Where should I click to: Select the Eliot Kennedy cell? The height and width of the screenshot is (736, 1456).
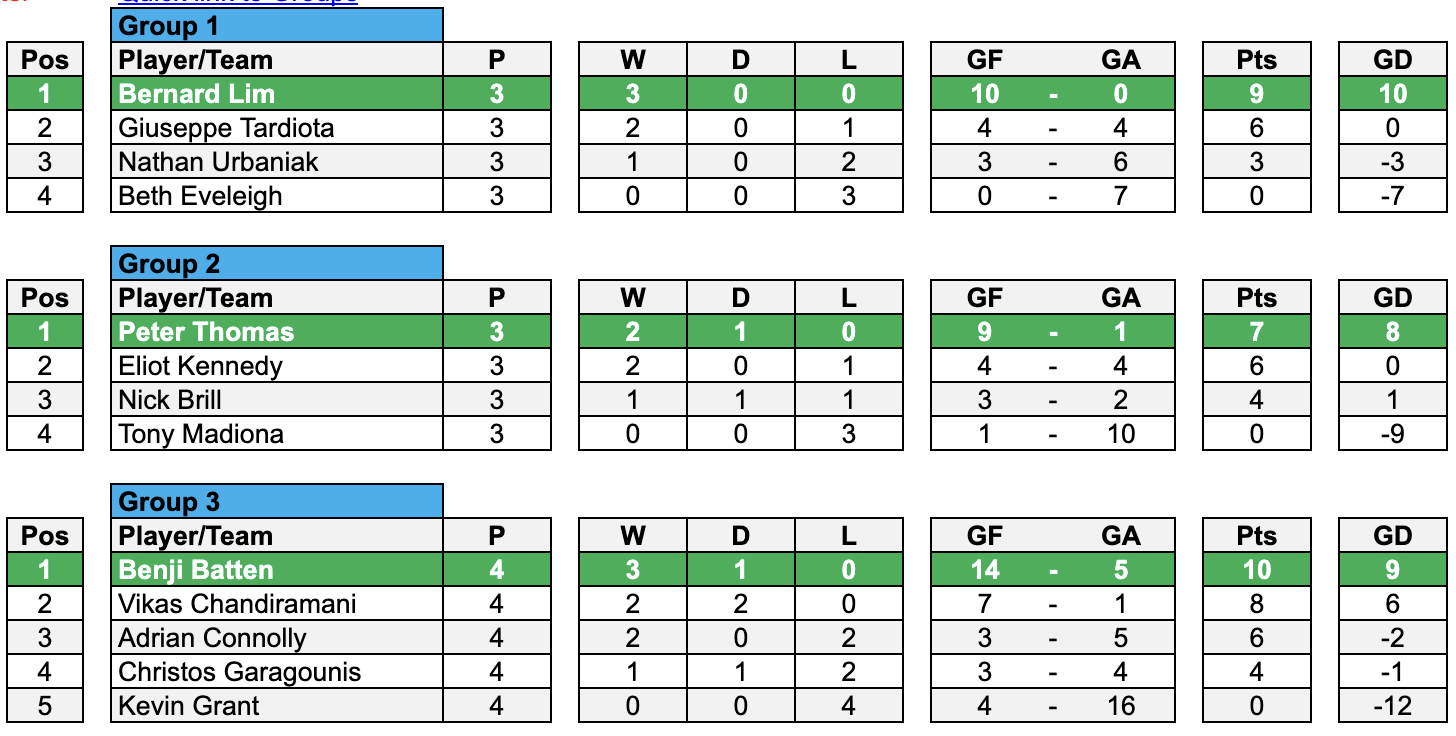277,366
